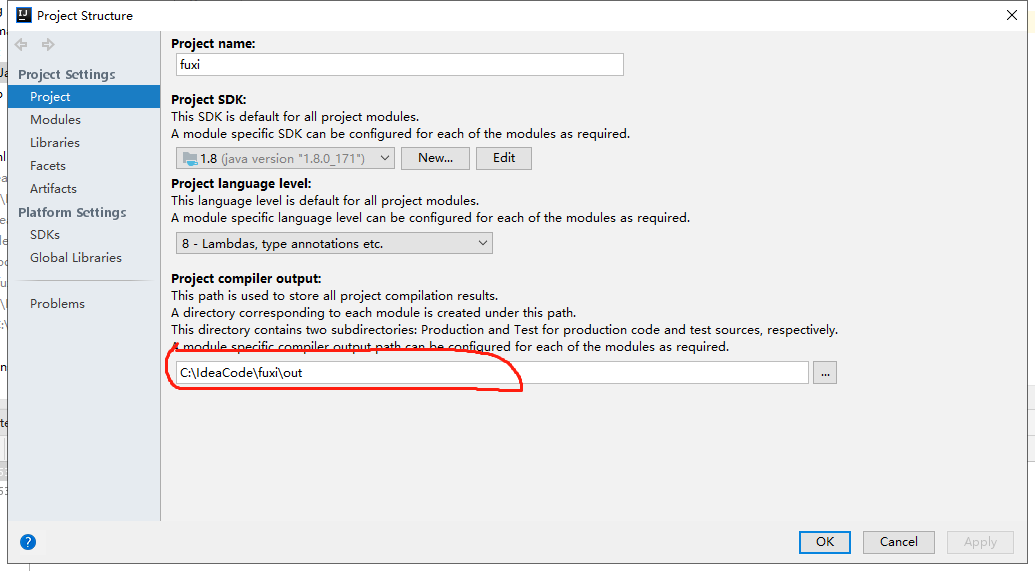Close the Project Structure dialog
1035x571 pixels.
coord(1011,15)
